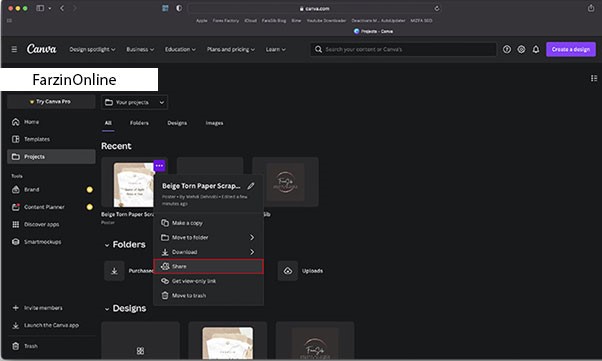Switch to the Folders tab
This screenshot has width=602, height=361.
[139, 123]
